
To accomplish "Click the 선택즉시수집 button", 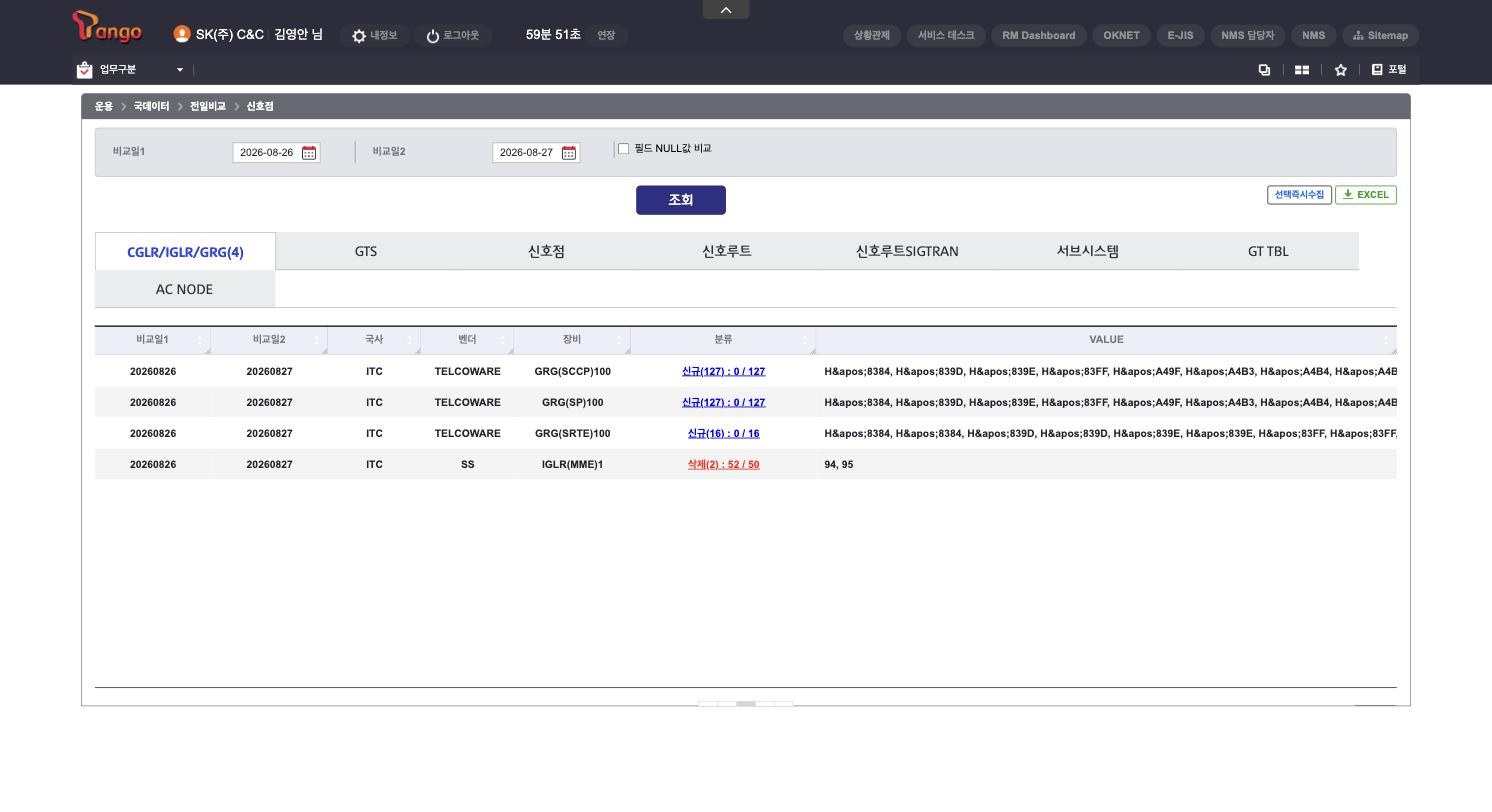I will click(x=1299, y=195).
